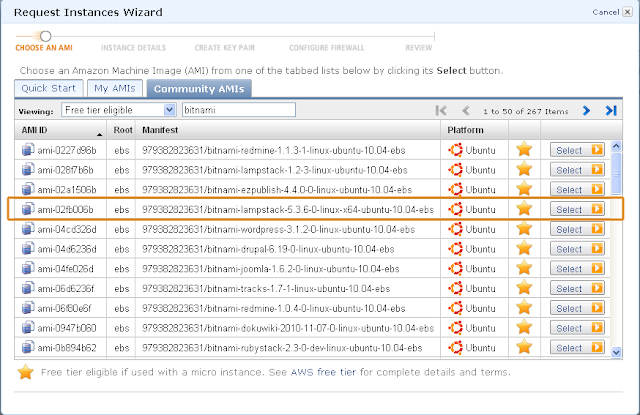
Task: Select the wordpress-3.1.2 AMI
Action: tap(577, 229)
